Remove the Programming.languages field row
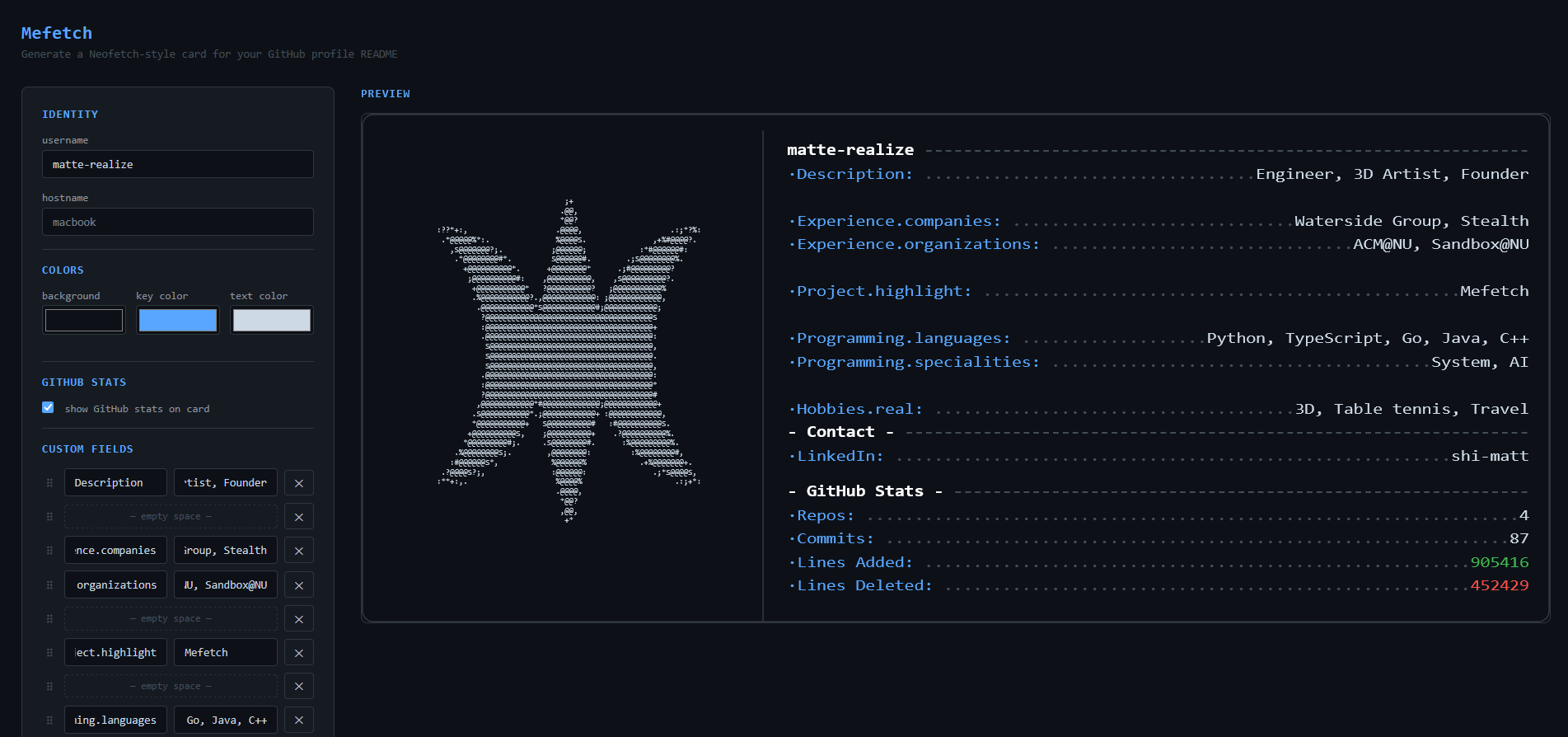The height and width of the screenshot is (737, 1568). 299,721
